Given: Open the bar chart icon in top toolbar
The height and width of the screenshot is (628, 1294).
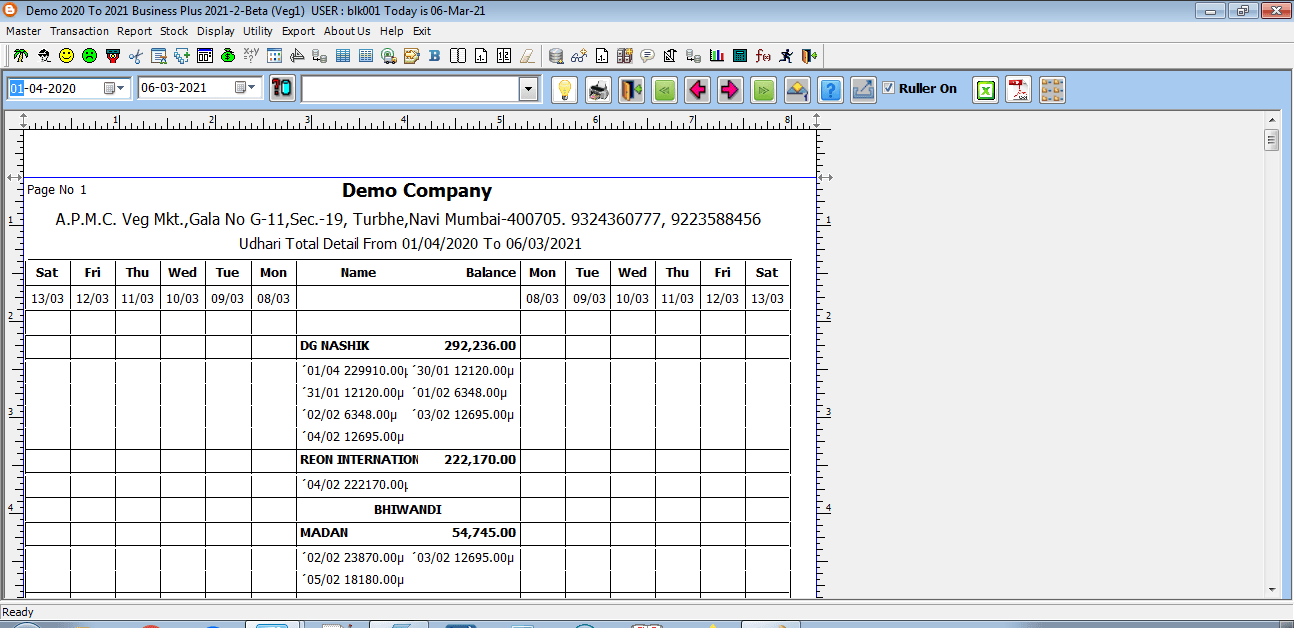Looking at the screenshot, I should pyautogui.click(x=717, y=56).
